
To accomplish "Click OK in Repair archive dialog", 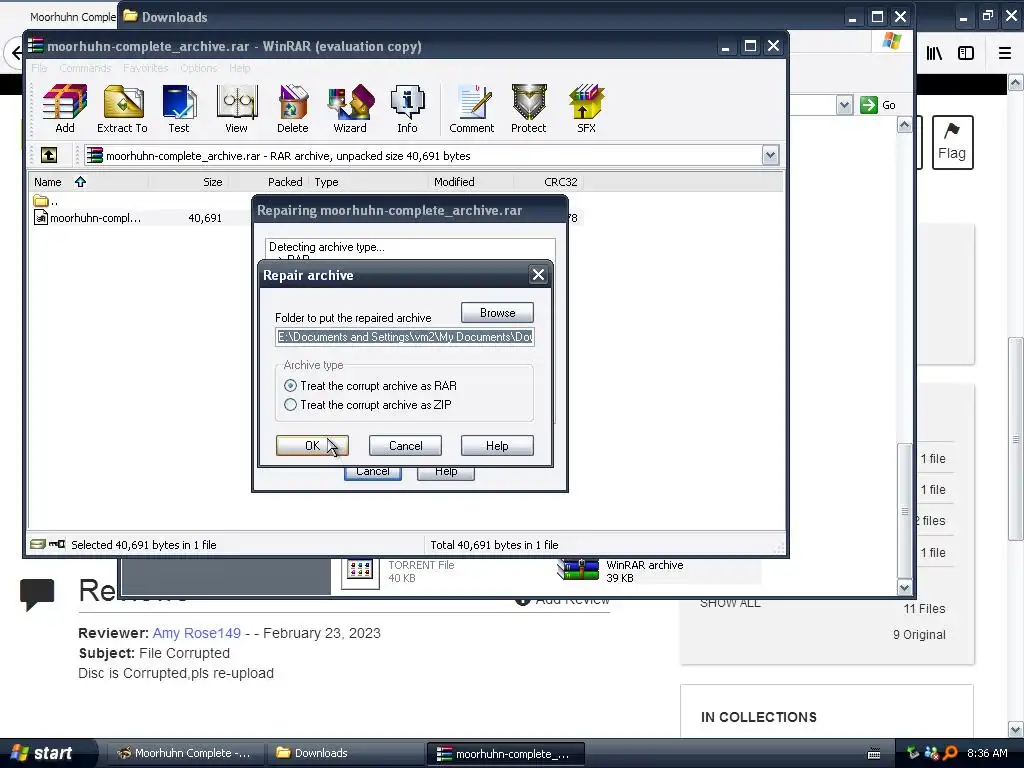I will pos(312,445).
